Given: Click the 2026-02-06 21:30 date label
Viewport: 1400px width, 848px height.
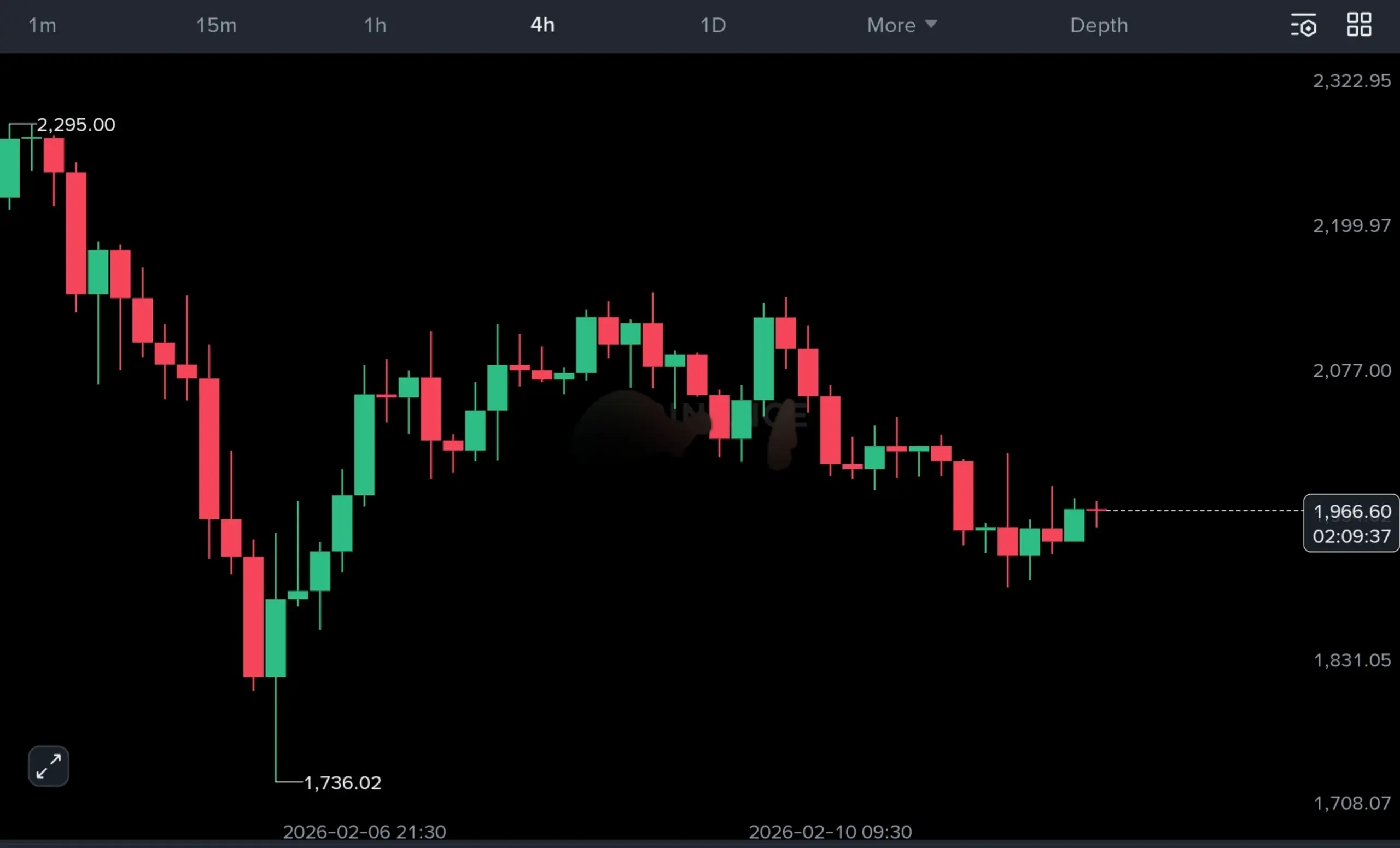Looking at the screenshot, I should tap(364, 832).
